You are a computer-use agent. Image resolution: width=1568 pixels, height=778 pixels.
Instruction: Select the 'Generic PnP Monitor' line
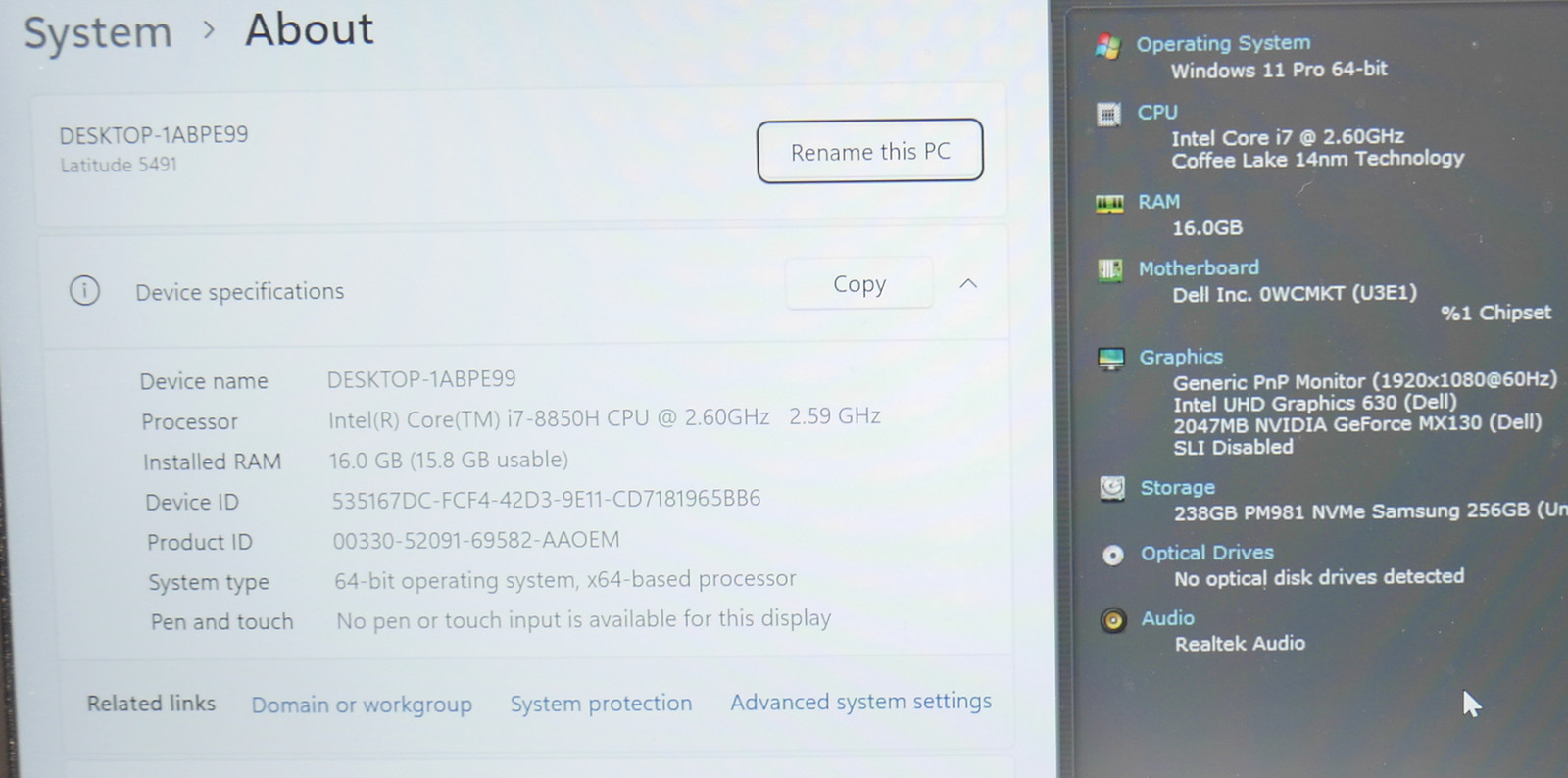pyautogui.click(x=1365, y=381)
